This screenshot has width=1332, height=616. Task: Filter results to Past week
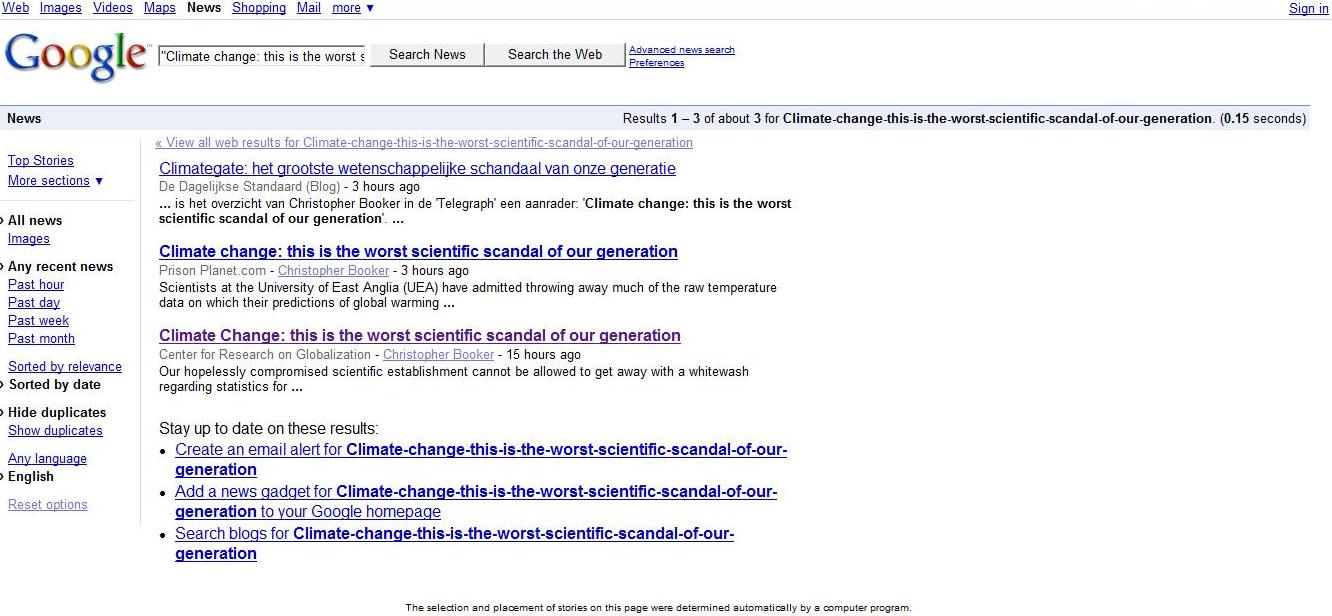[x=39, y=321]
